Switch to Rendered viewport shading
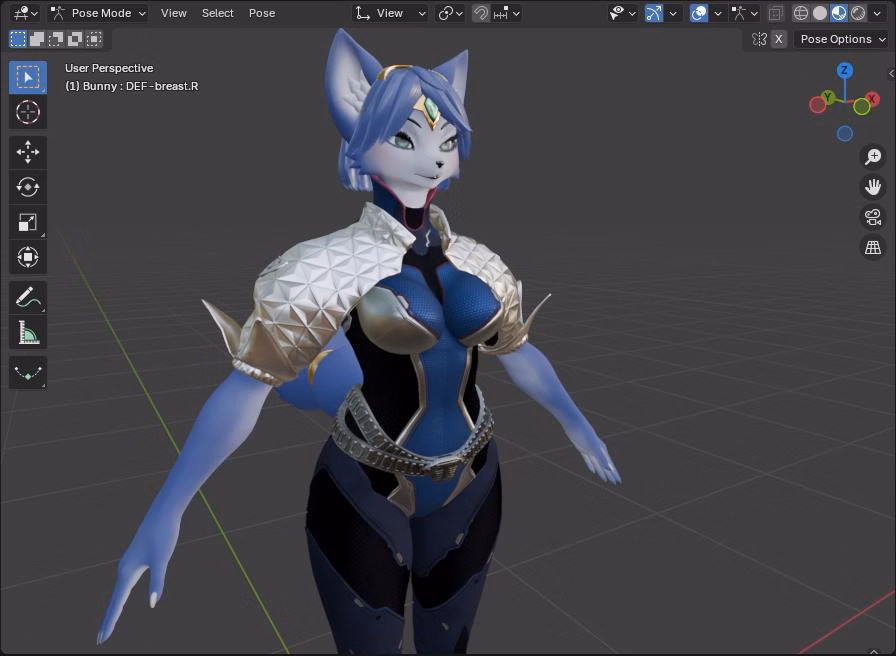 coord(857,13)
